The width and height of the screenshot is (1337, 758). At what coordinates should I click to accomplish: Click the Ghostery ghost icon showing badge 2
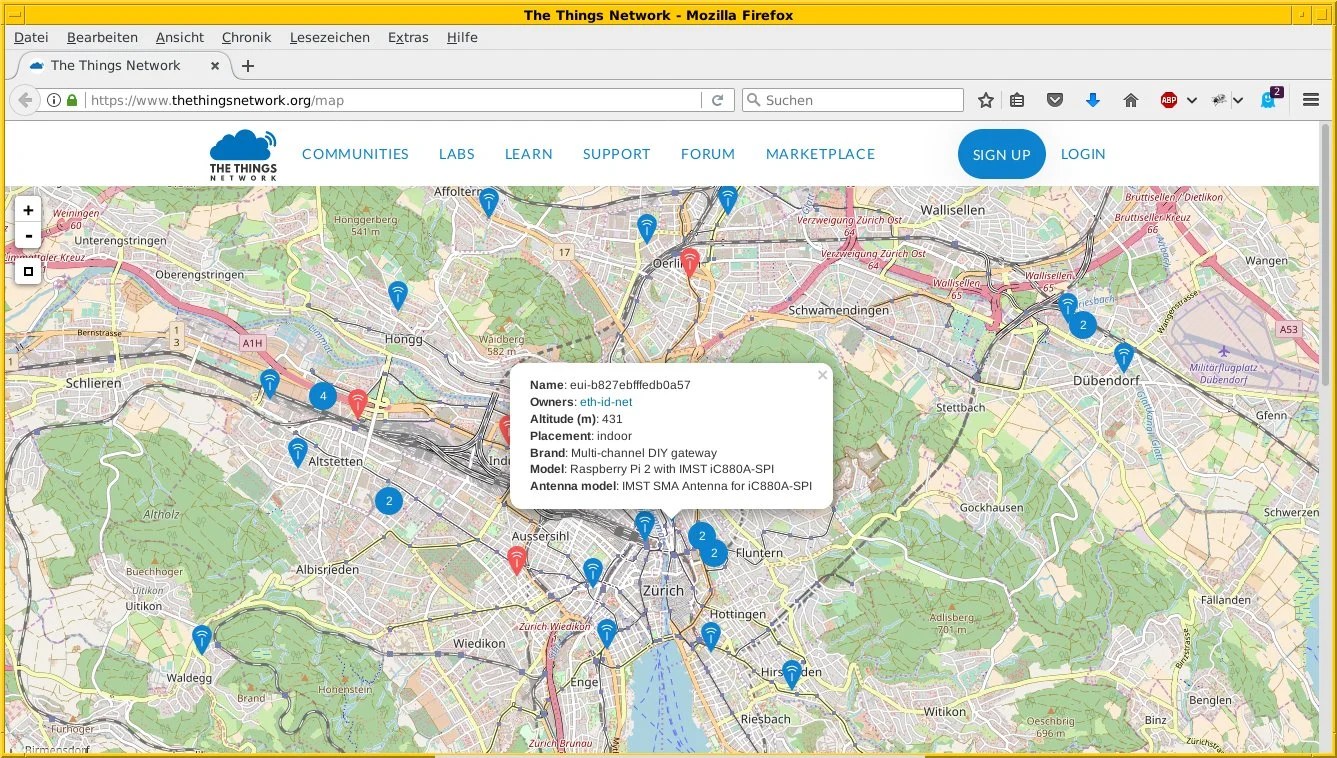(1266, 100)
